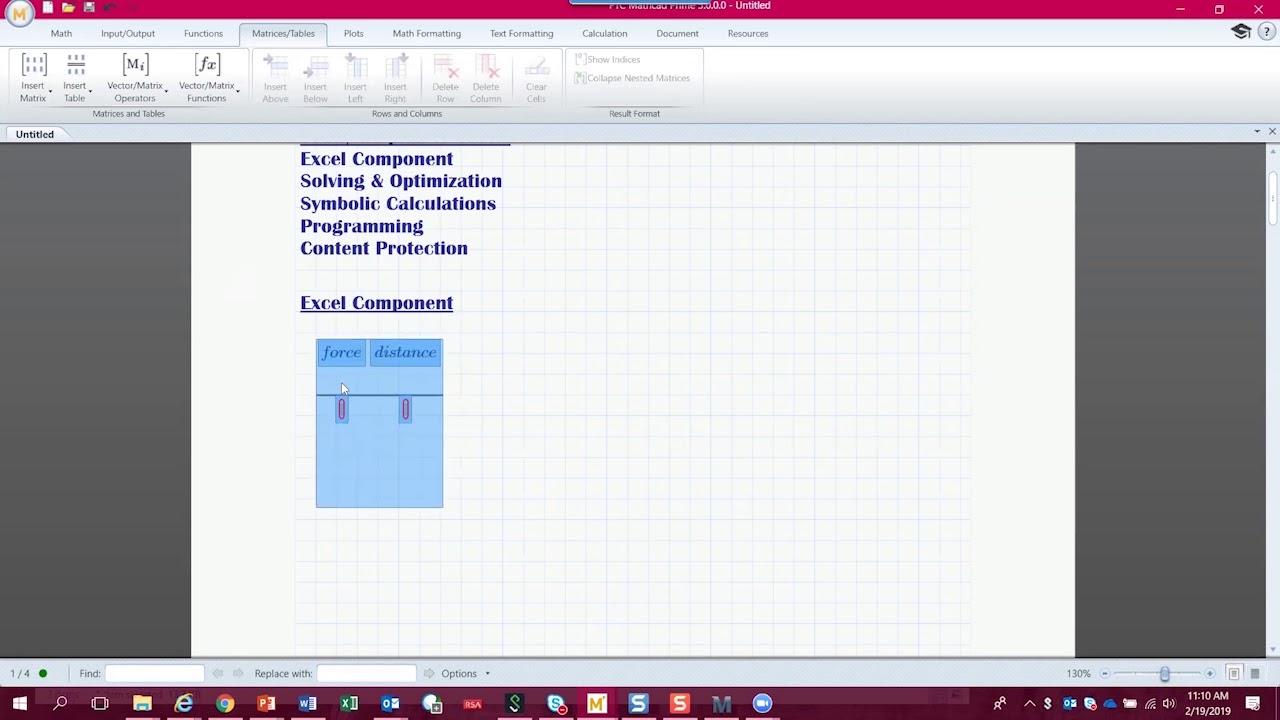Insert a row above in the table
The width and height of the screenshot is (1280, 720).
click(x=275, y=79)
